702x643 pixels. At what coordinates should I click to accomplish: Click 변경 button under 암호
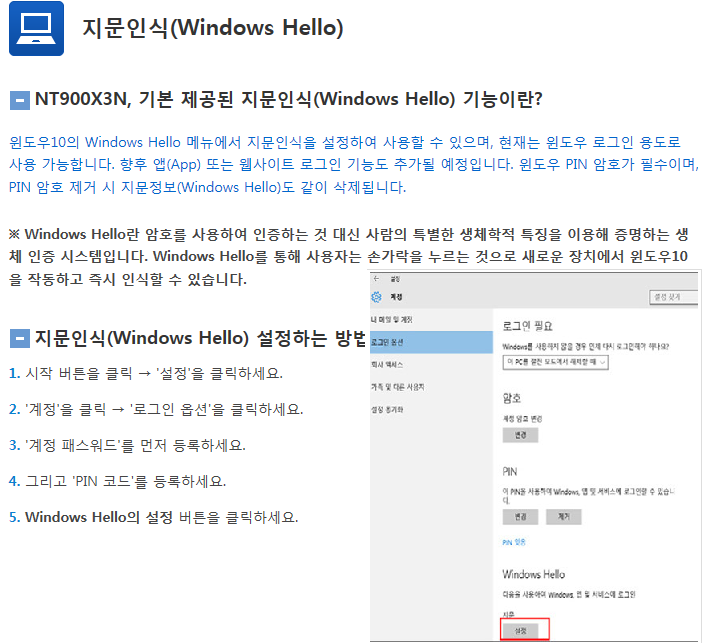pos(520,435)
